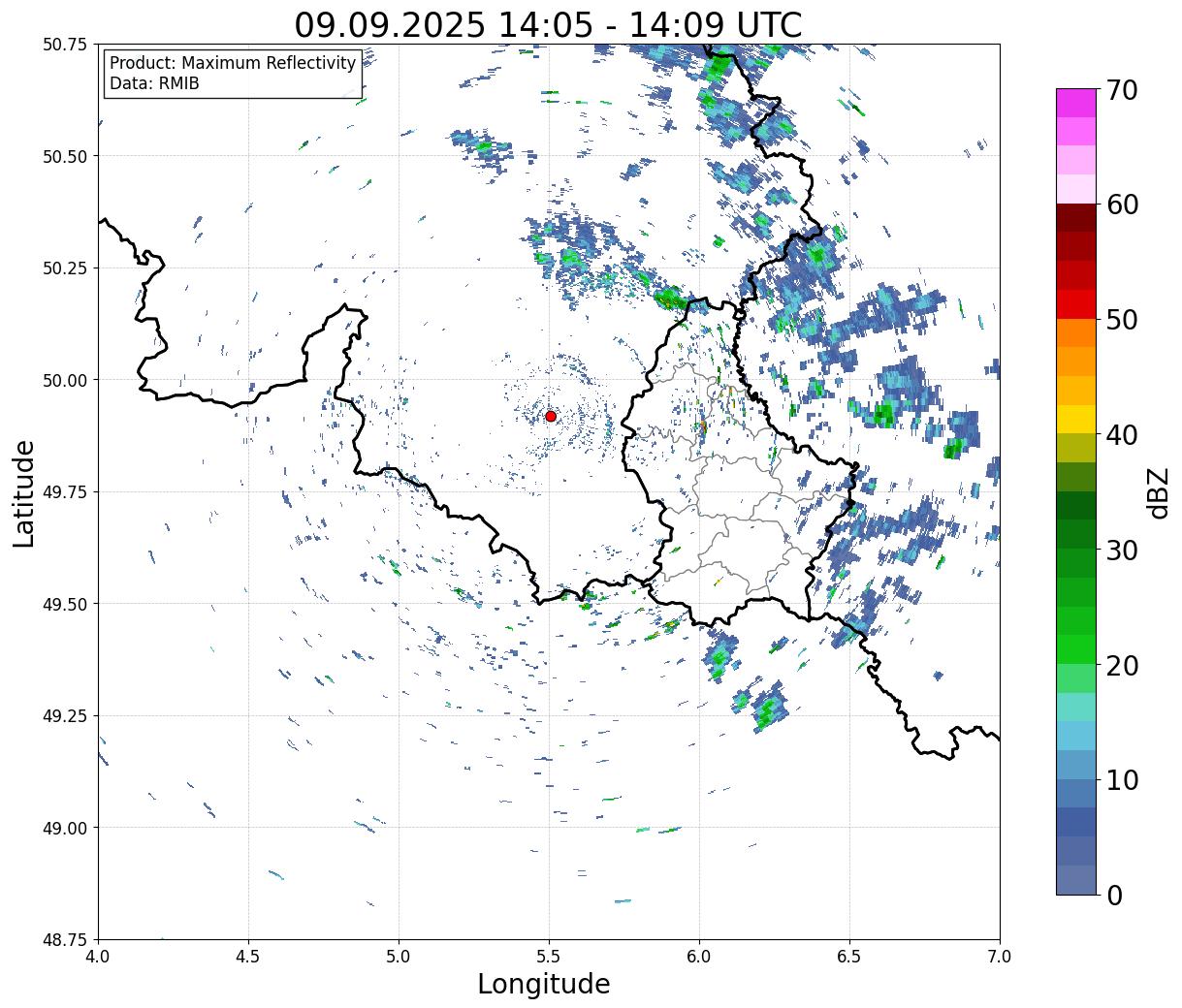
Task: Click the orange colorbar swatch below 50
Action: 1076,332
